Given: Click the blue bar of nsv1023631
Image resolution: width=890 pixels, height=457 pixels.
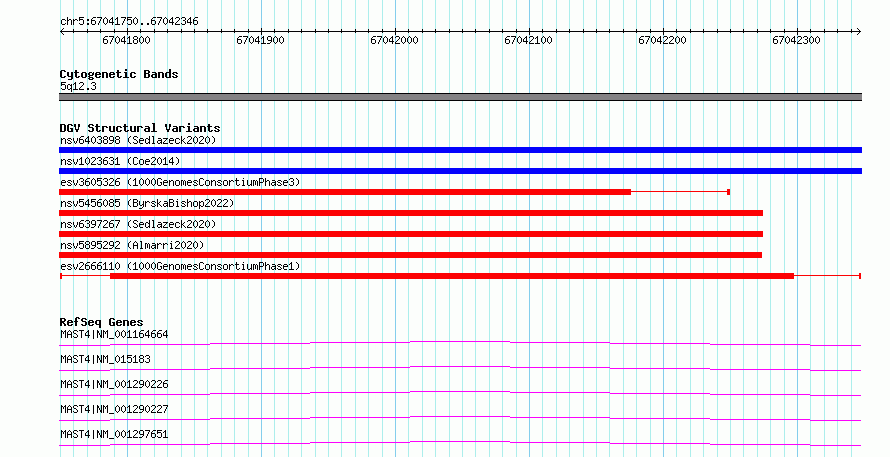Looking at the screenshot, I should point(460,171).
